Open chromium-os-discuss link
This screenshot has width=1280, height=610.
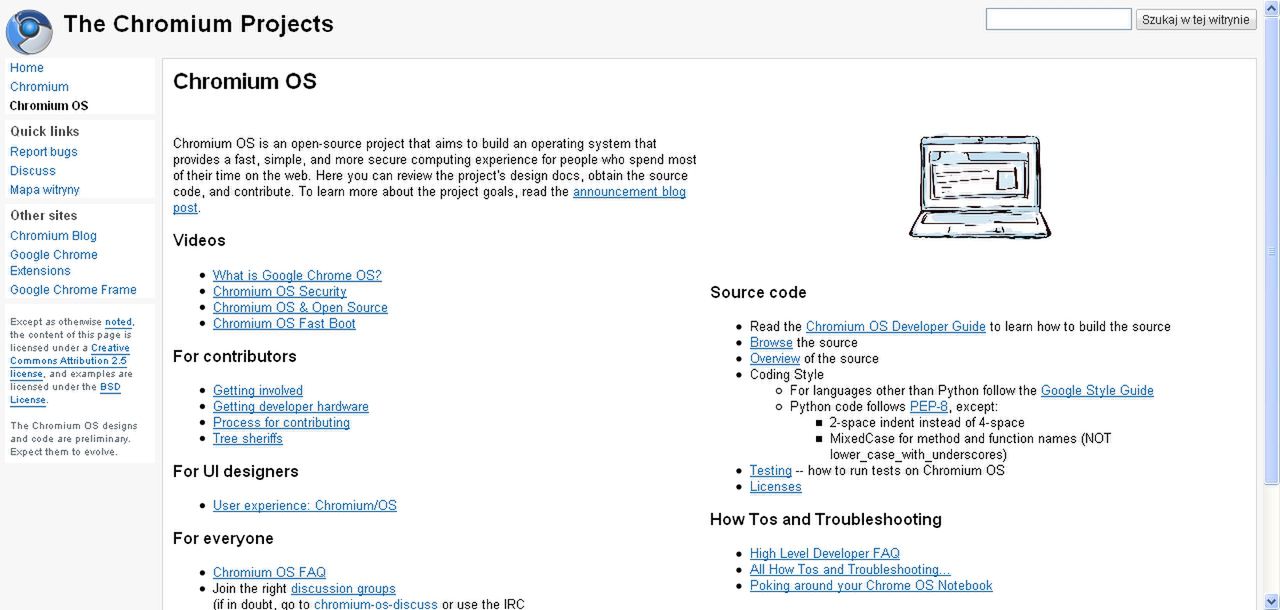pos(376,604)
